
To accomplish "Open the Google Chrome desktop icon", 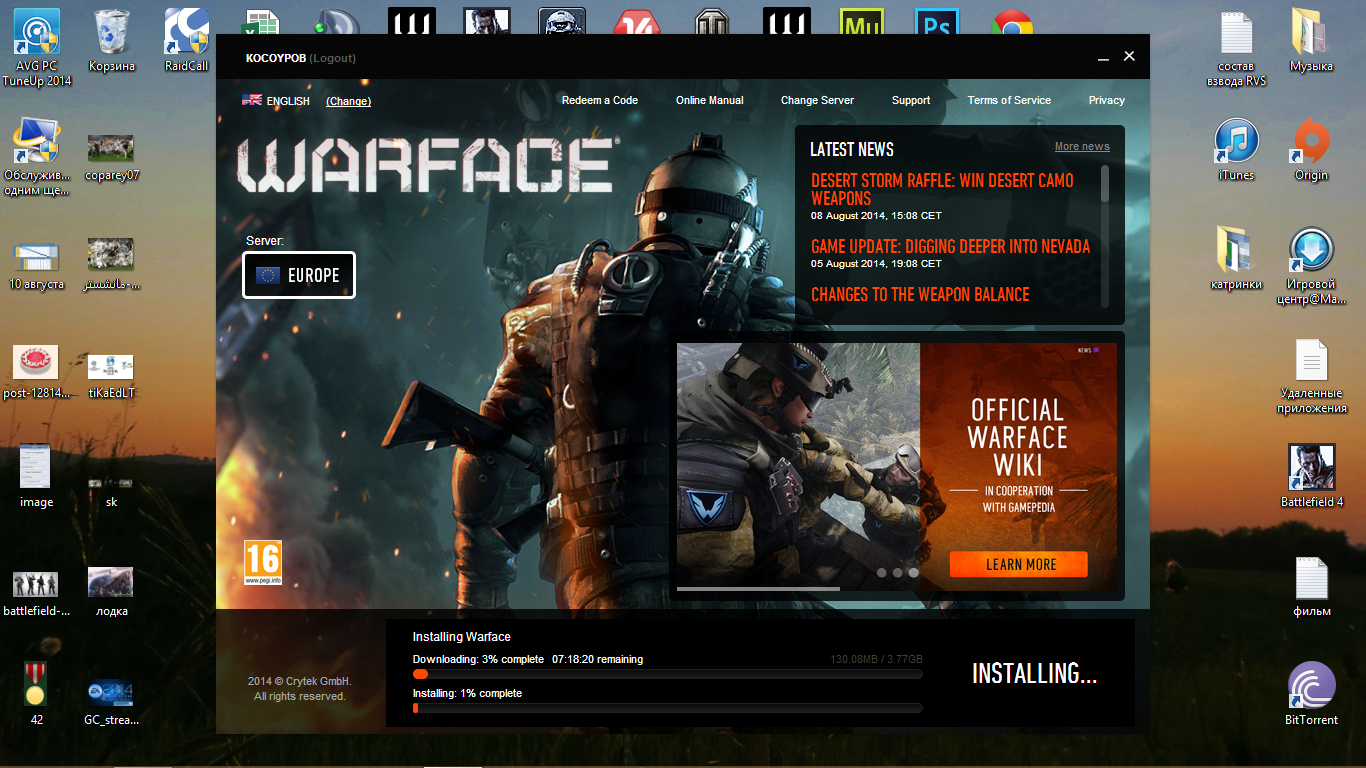I will pos(1011,22).
